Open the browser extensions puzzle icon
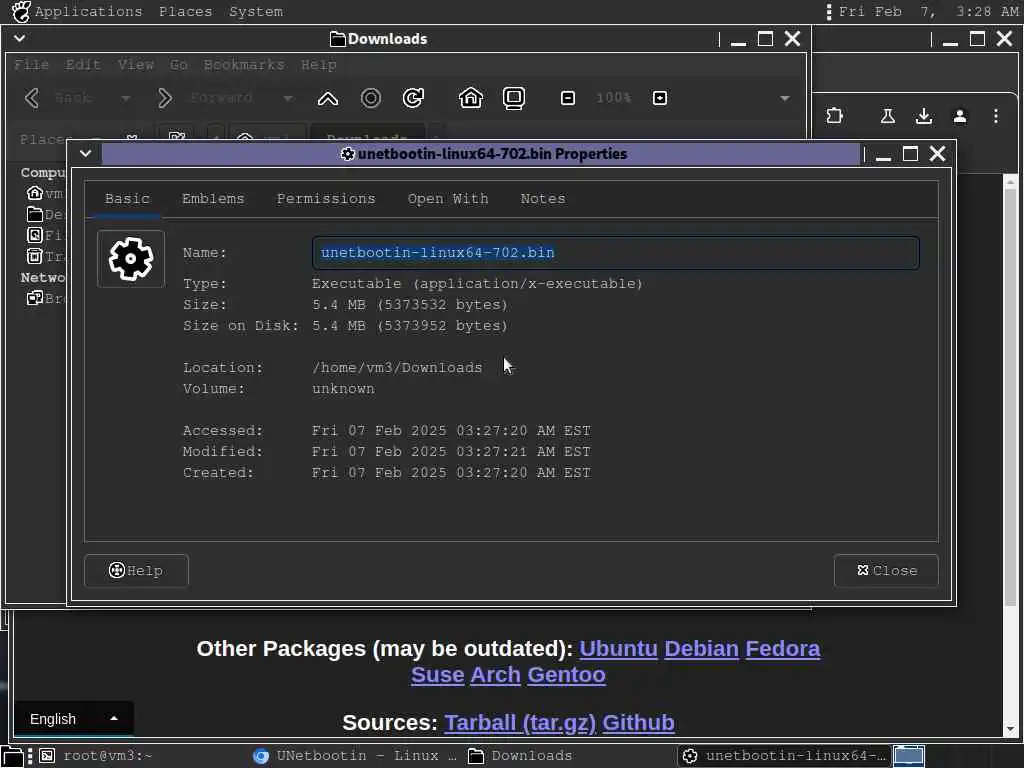Viewport: 1024px width, 768px height. click(834, 116)
